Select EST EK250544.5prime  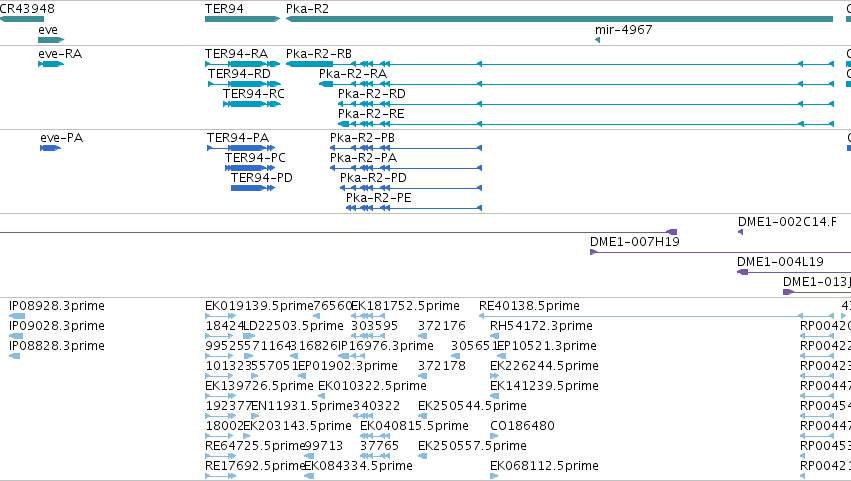(x=472, y=407)
